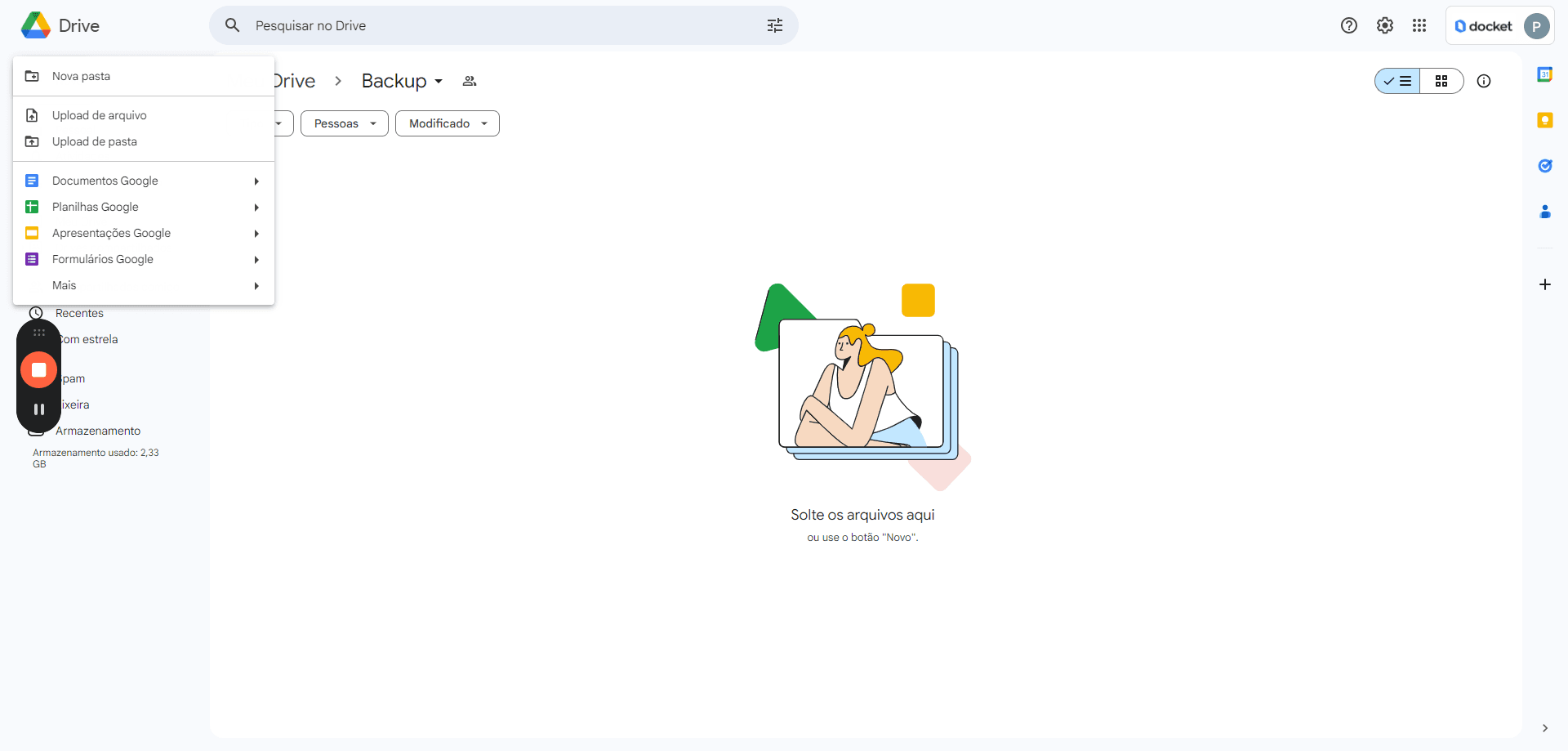The width and height of the screenshot is (1568, 751).
Task: Open the Settings gear icon
Action: pos(1385,25)
